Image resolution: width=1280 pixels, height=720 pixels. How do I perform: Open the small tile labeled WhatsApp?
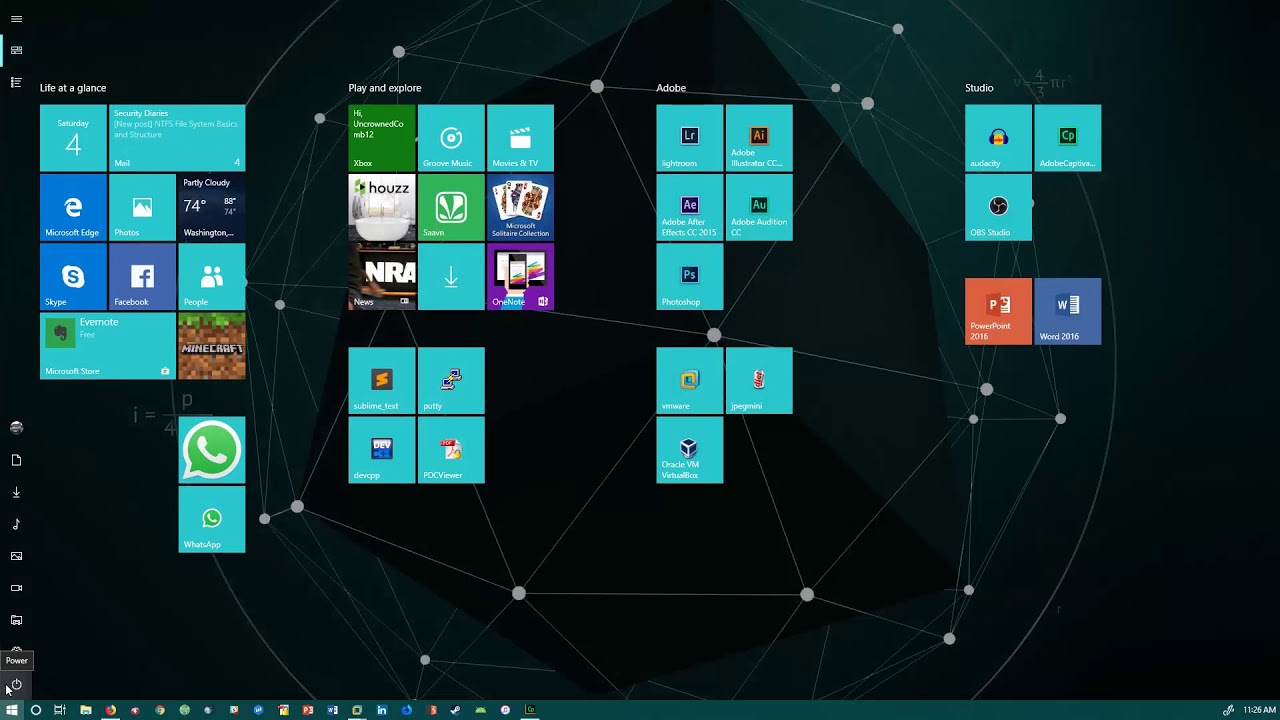pos(212,519)
